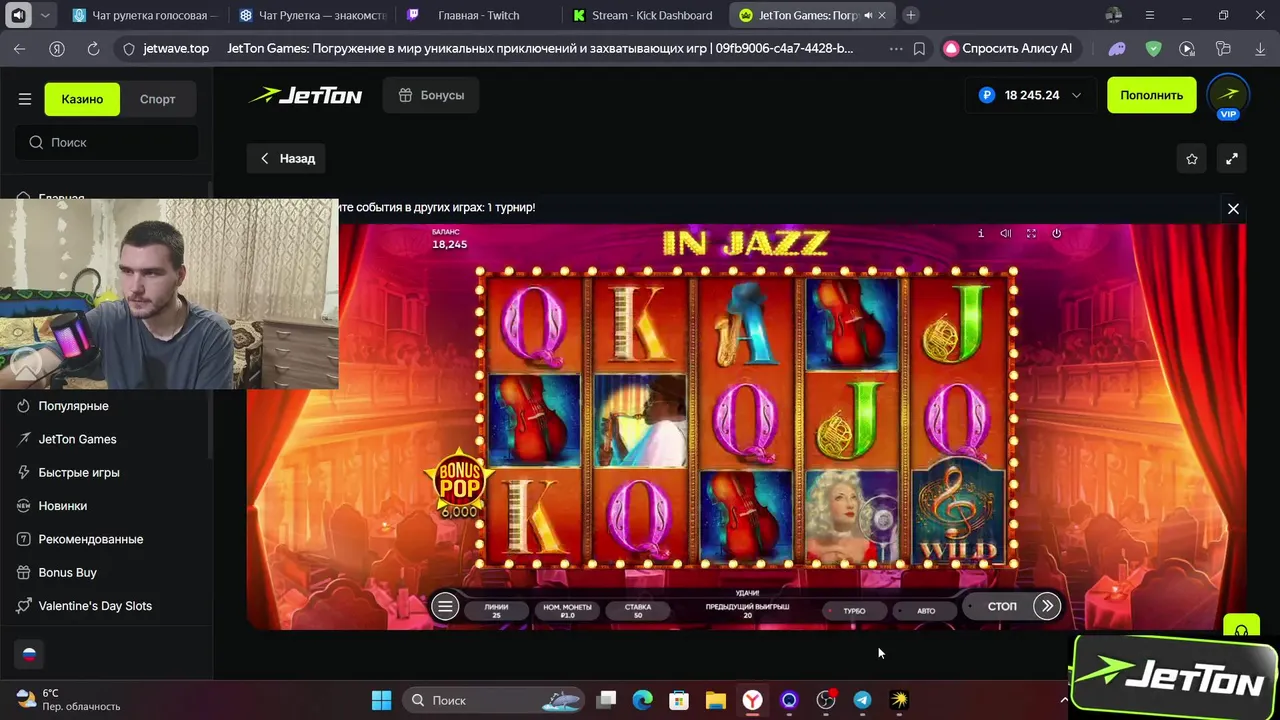
Task: Open the Yandex Я home button
Action: point(57,48)
